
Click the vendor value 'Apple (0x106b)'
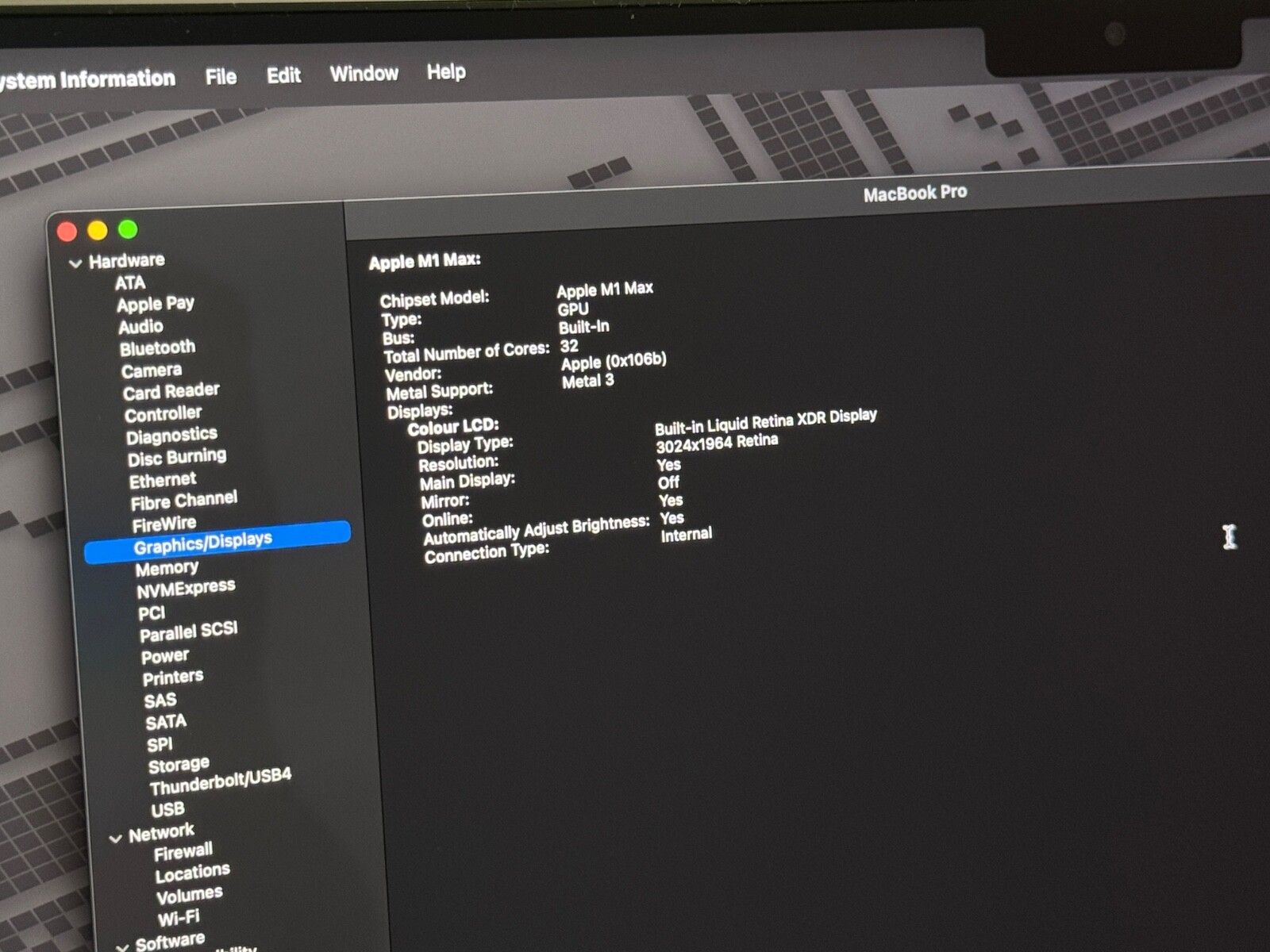(x=614, y=362)
